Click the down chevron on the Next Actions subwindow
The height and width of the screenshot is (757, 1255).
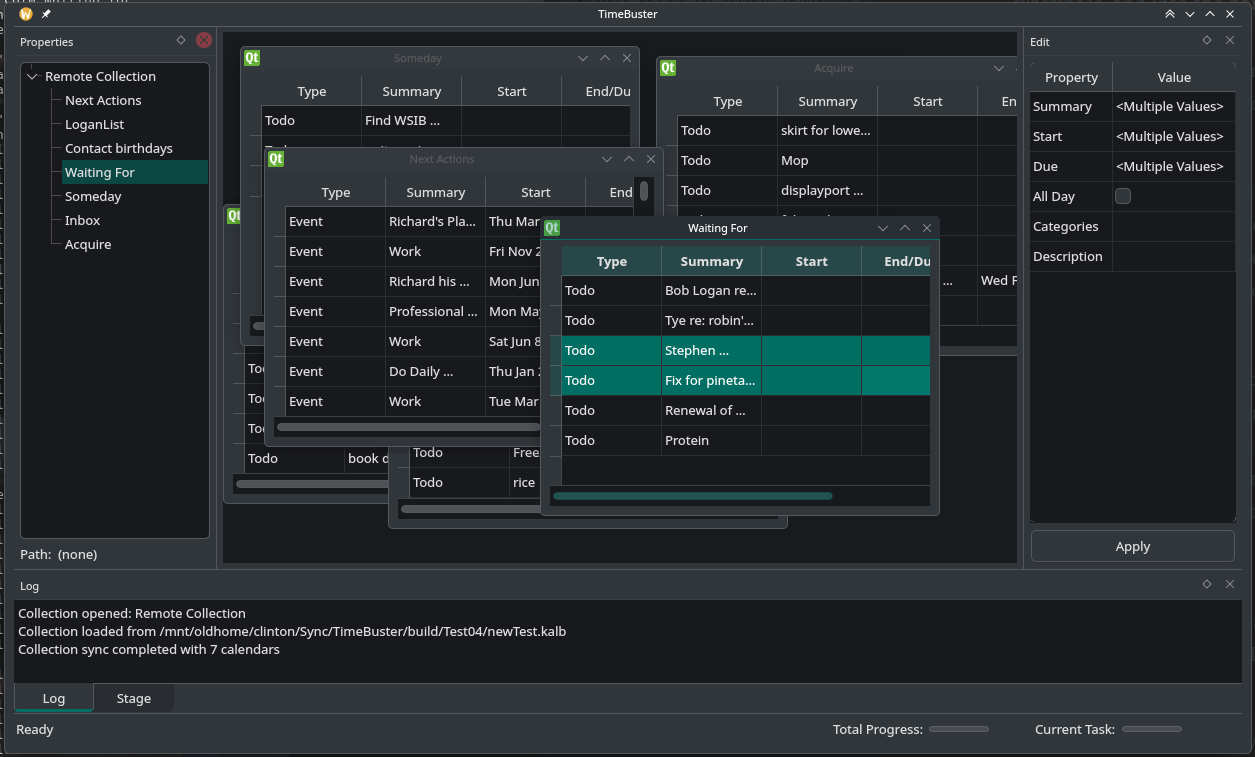(x=607, y=159)
